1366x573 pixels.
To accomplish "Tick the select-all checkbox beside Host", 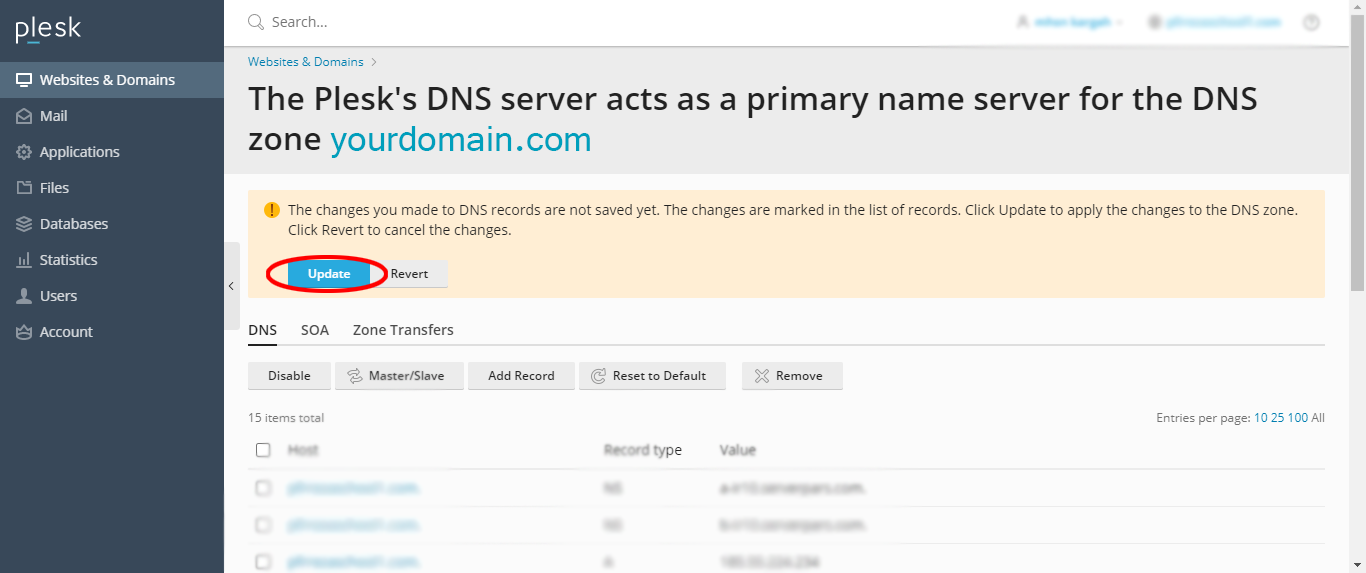I will (263, 450).
